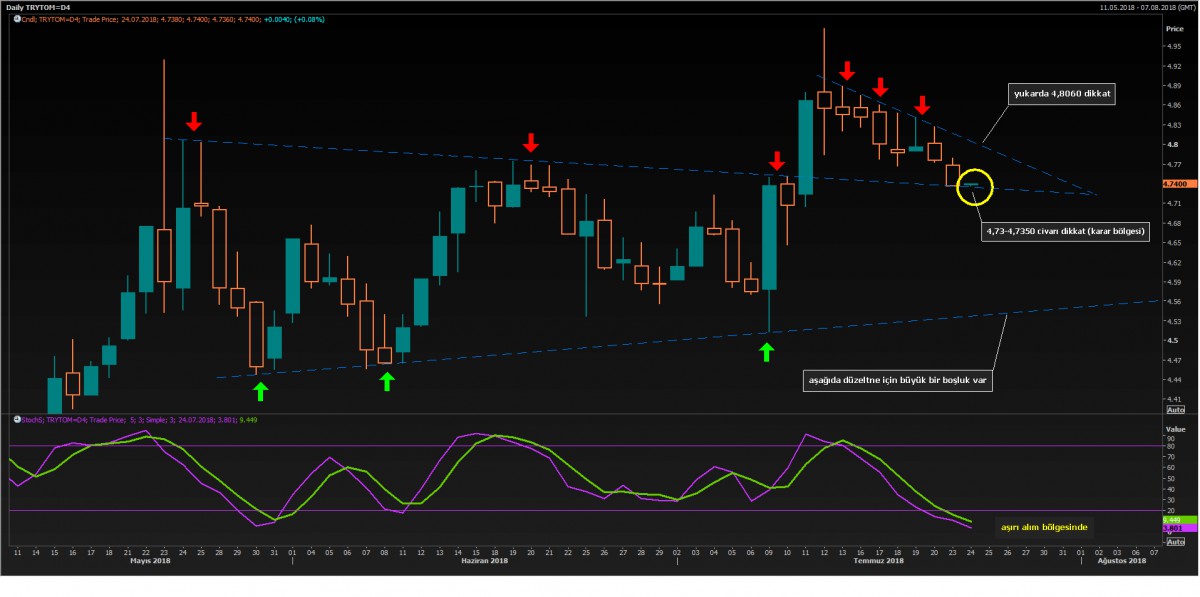This screenshot has height=597, width=1200.
Task: Click the '4,73-4,7350 civarı dikkat' annotation box
Action: [1065, 230]
